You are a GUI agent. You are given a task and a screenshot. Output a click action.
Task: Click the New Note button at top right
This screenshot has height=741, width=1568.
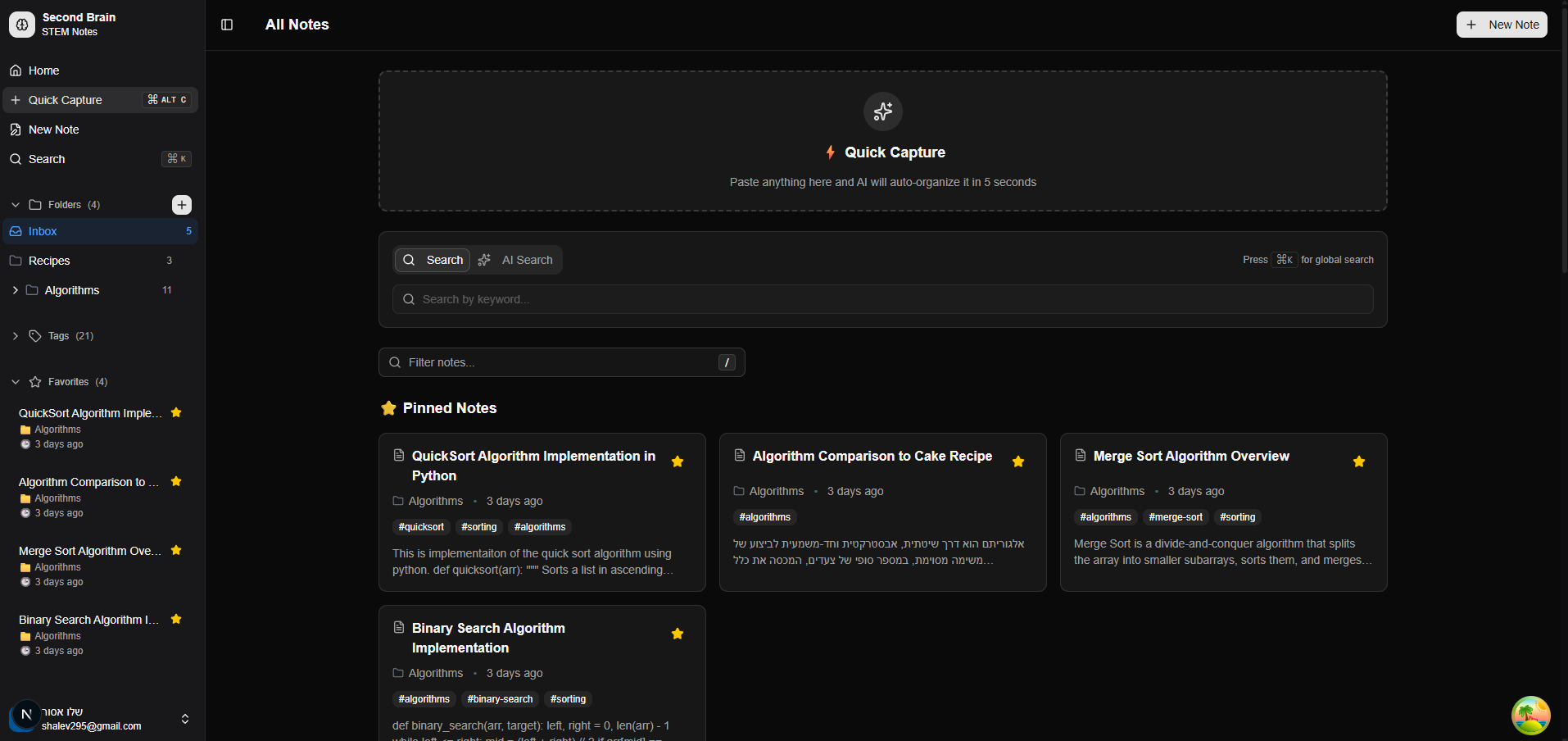pyautogui.click(x=1501, y=25)
